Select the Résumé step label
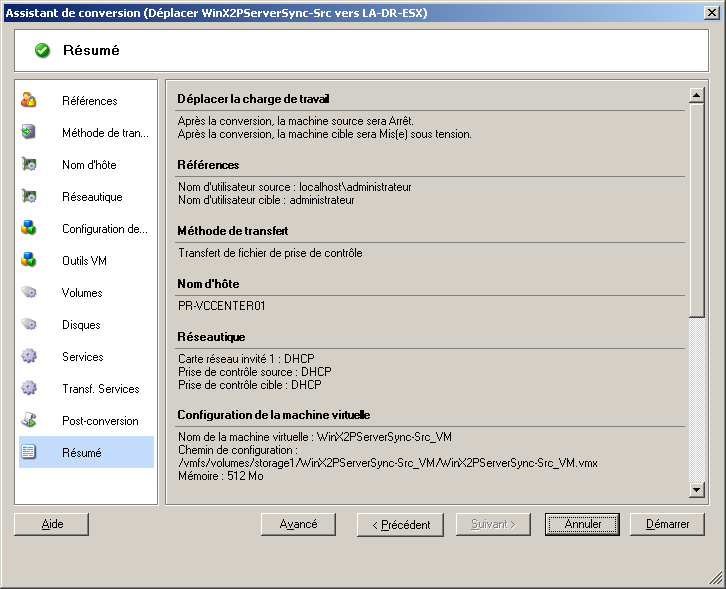The width and height of the screenshot is (726, 589). coord(81,452)
